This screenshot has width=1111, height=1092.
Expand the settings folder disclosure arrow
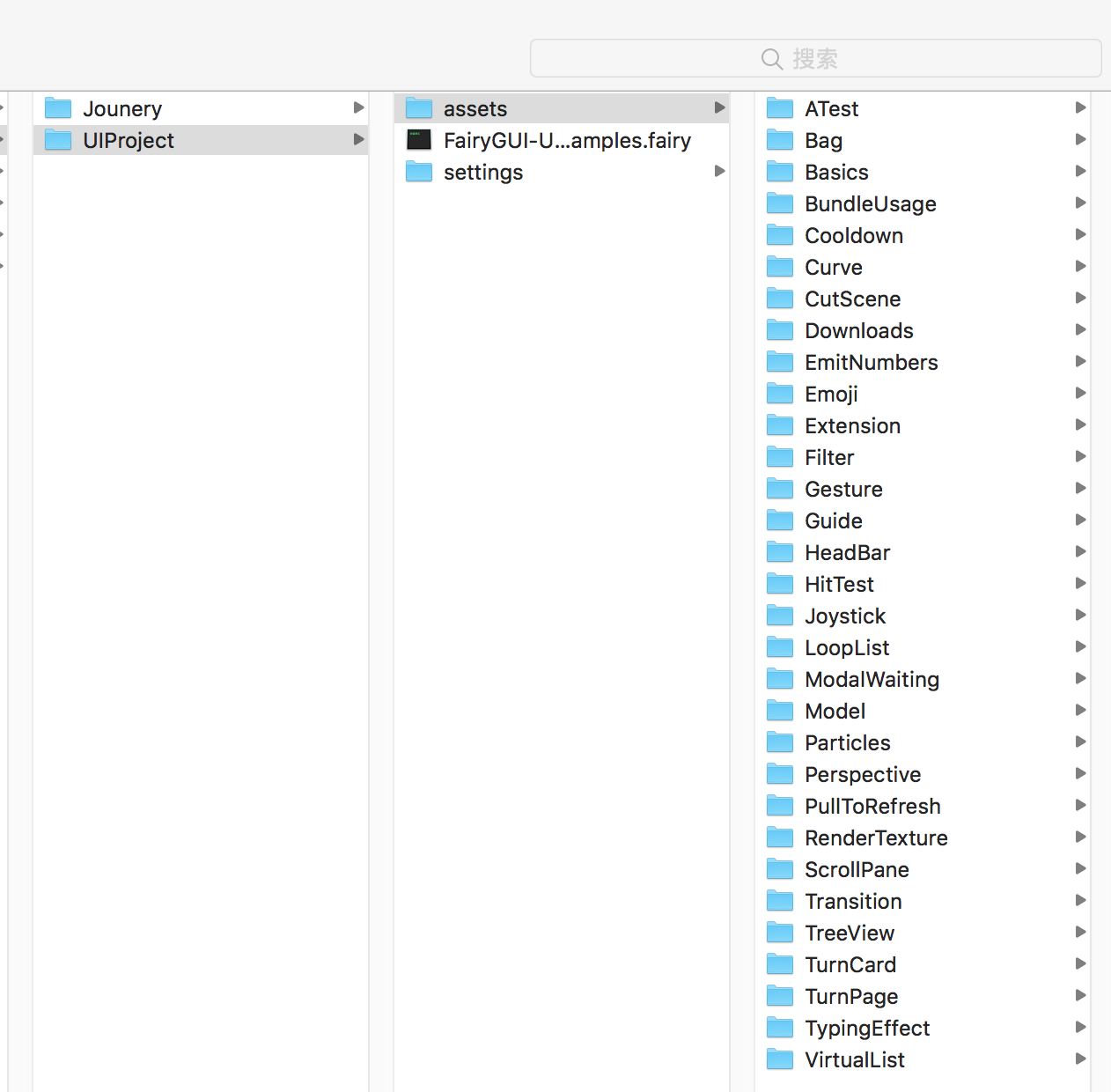point(719,172)
